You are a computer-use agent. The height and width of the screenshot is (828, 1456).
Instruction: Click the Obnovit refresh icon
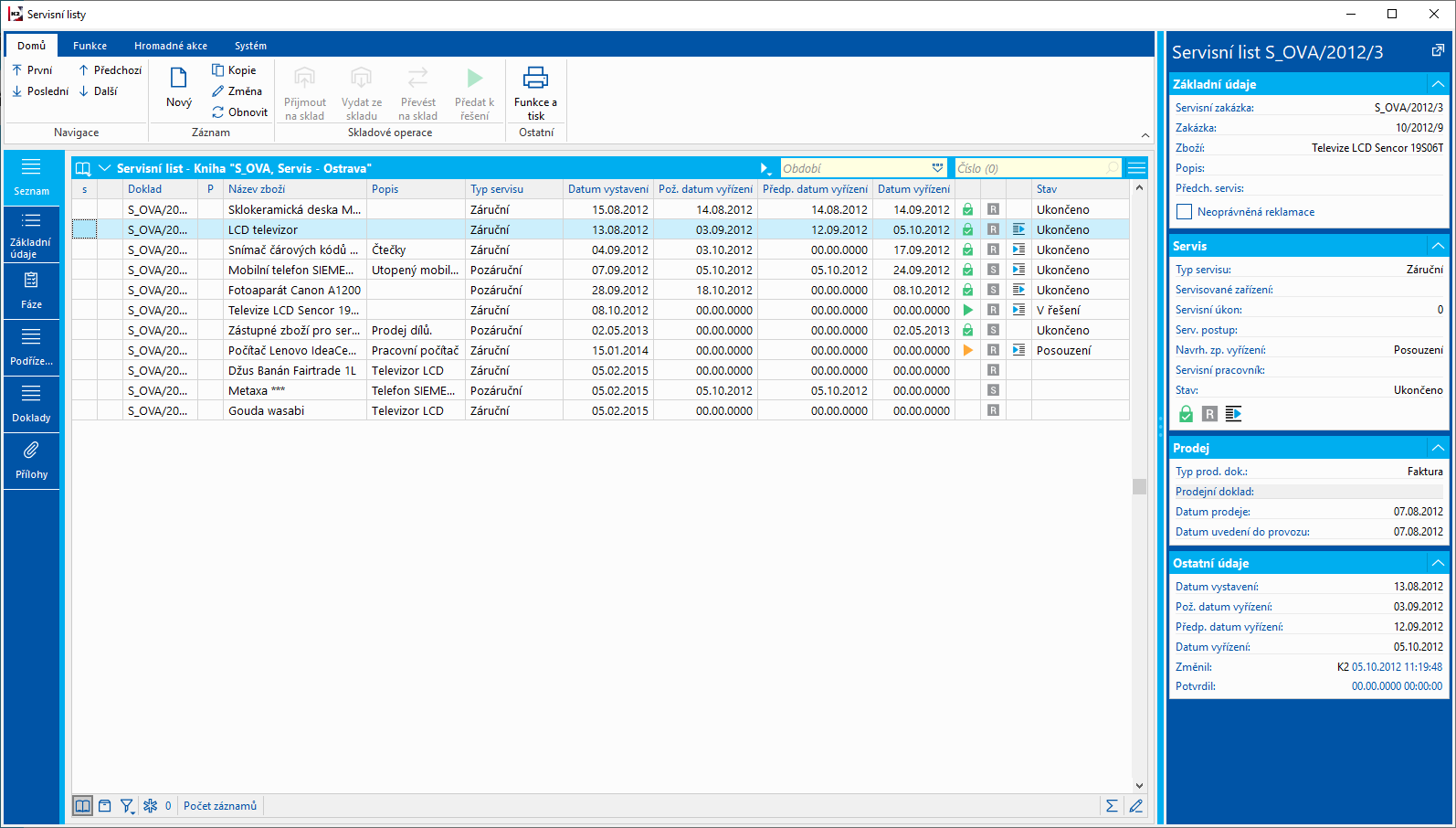tap(217, 112)
